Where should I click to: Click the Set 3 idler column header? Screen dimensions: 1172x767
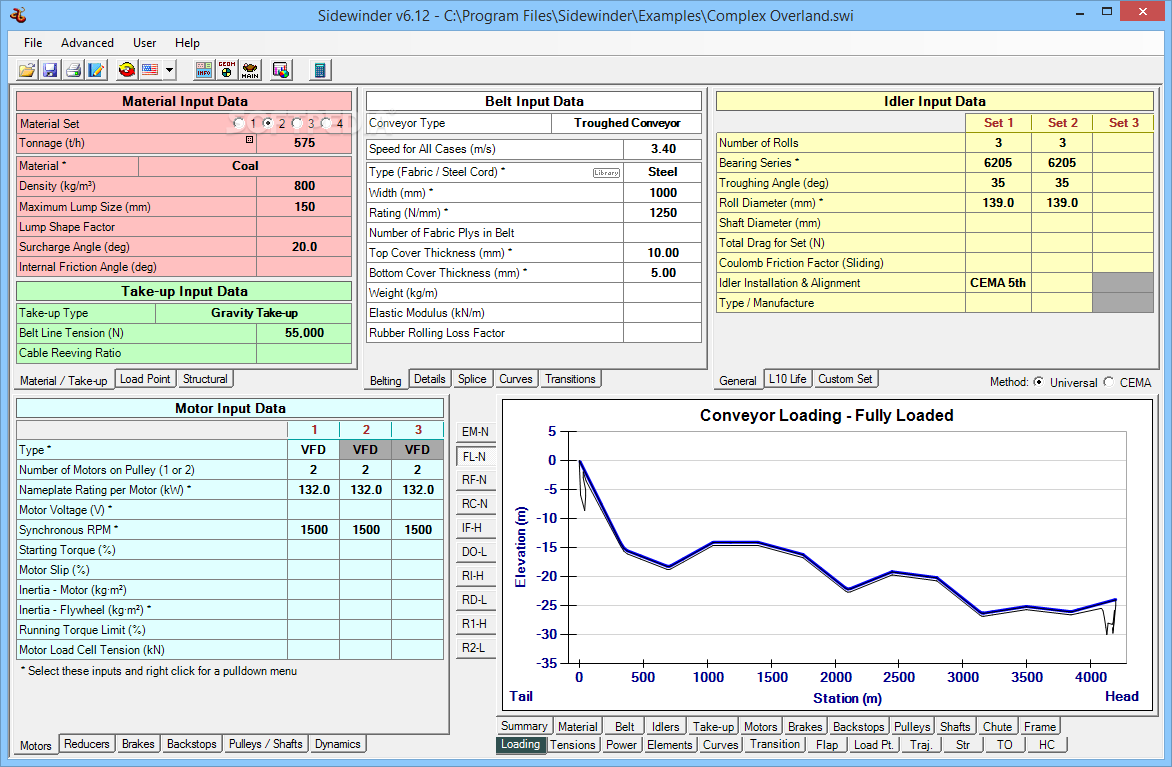tap(1123, 123)
